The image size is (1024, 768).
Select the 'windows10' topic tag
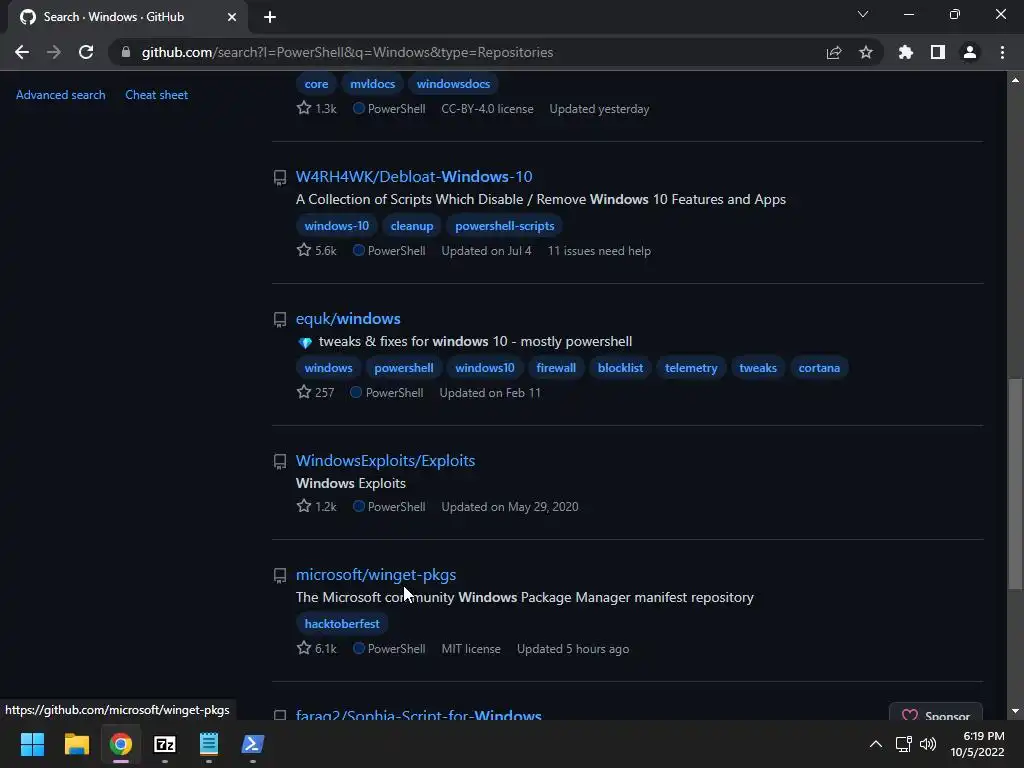pyautogui.click(x=485, y=368)
